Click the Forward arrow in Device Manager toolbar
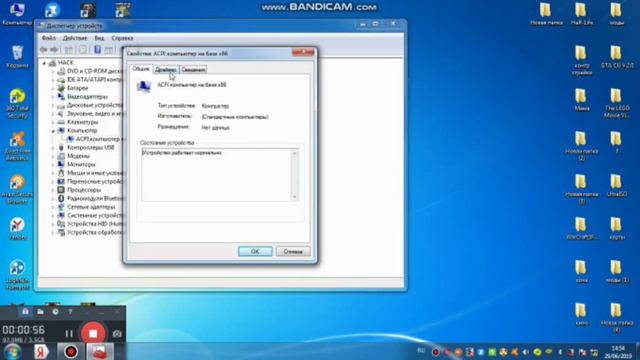The width and height of the screenshot is (640, 360). [54, 50]
